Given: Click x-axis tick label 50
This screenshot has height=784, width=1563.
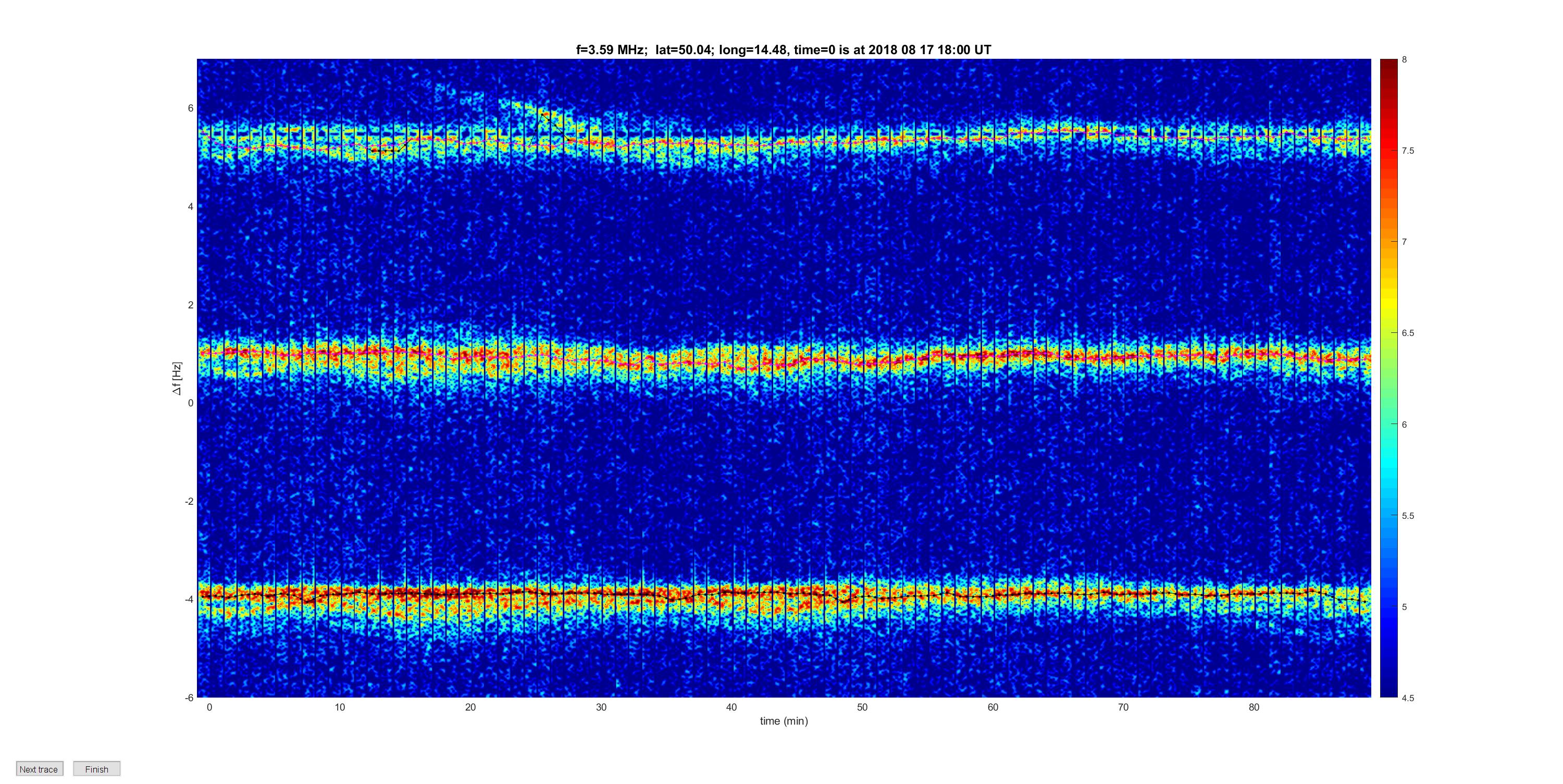Looking at the screenshot, I should pos(862,707).
